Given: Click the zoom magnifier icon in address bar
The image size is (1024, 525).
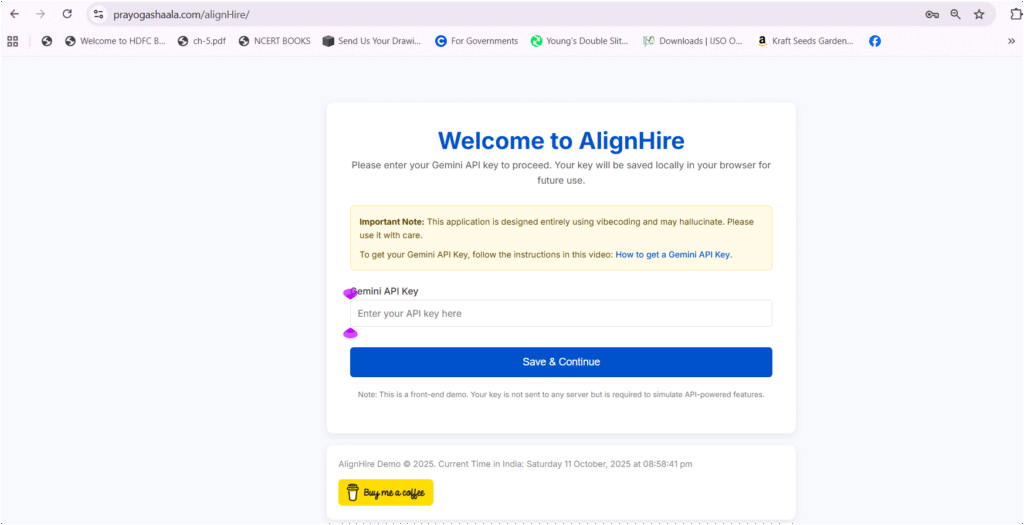Looking at the screenshot, I should pyautogui.click(x=955, y=14).
